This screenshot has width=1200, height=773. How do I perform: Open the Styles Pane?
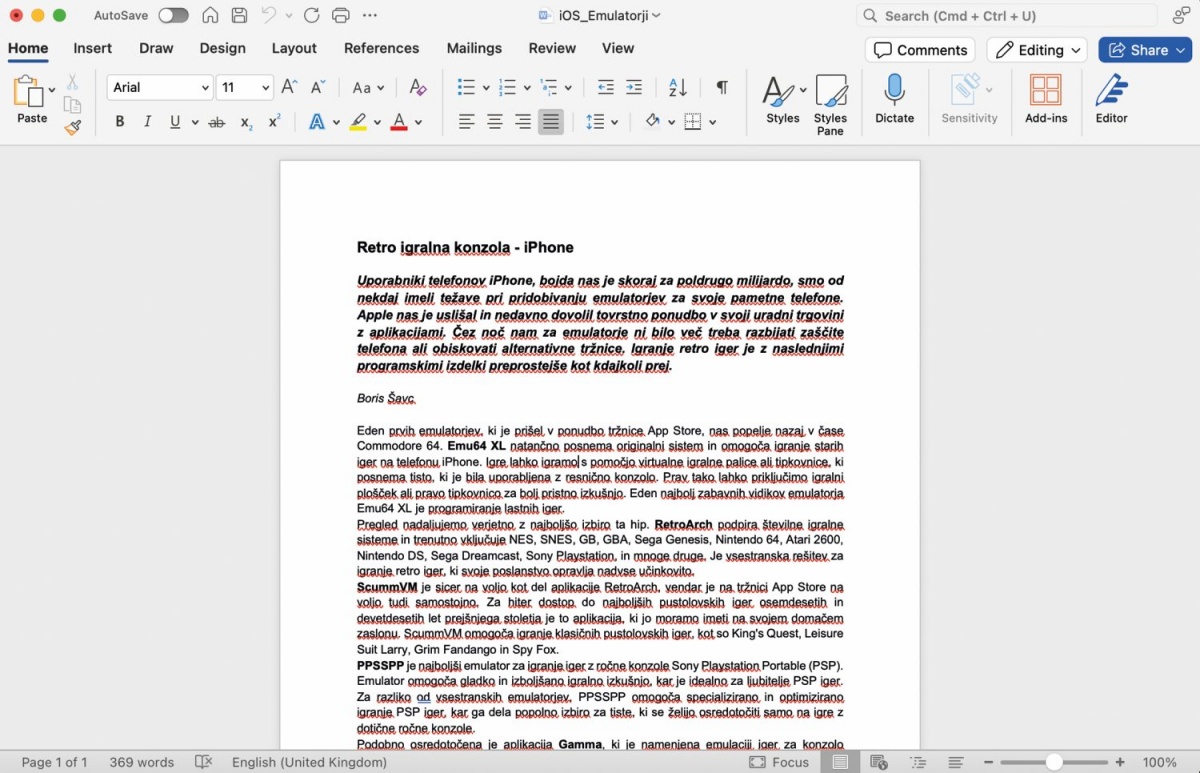pyautogui.click(x=830, y=105)
